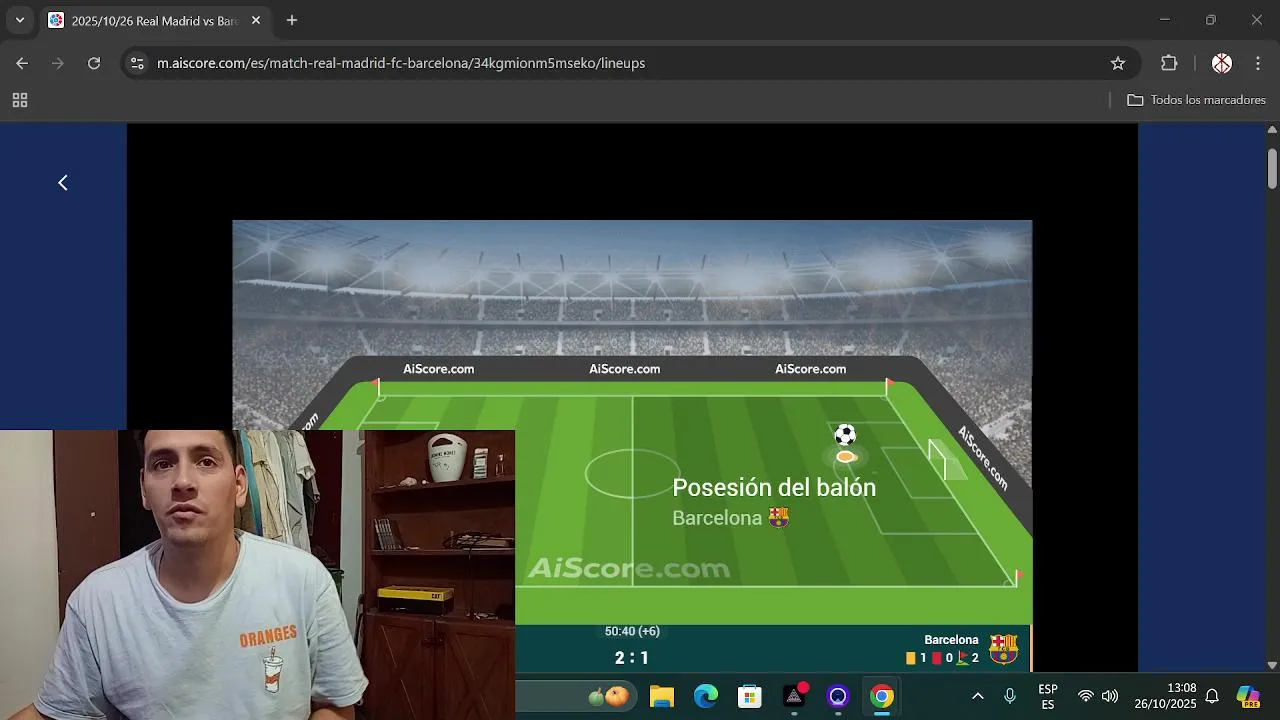Viewport: 1280px width, 720px height.
Task: Open the 'Todos los marcadores' folder
Action: click(1196, 100)
